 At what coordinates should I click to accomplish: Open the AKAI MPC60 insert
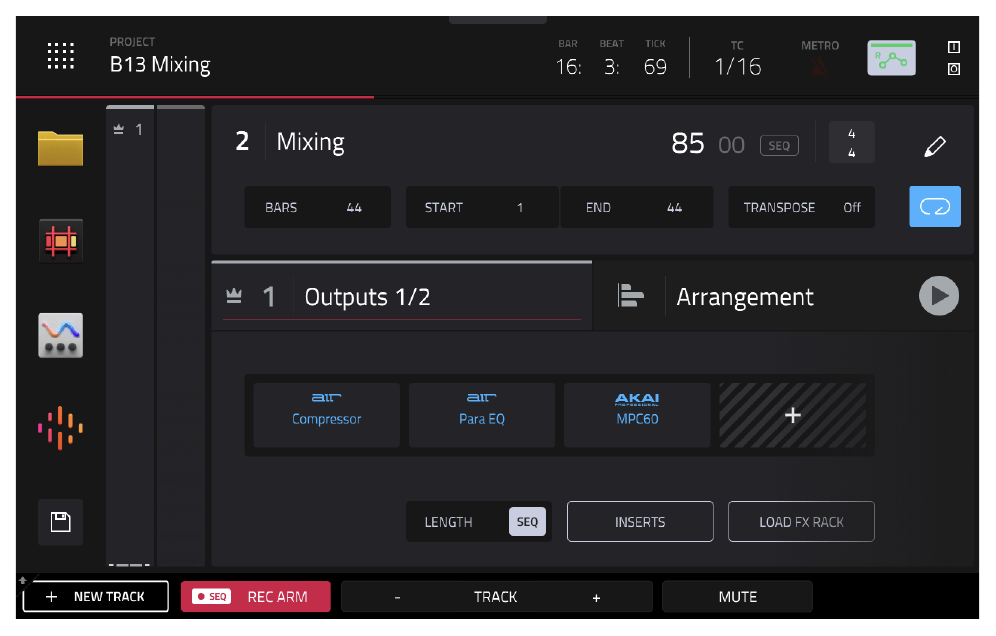coord(637,414)
